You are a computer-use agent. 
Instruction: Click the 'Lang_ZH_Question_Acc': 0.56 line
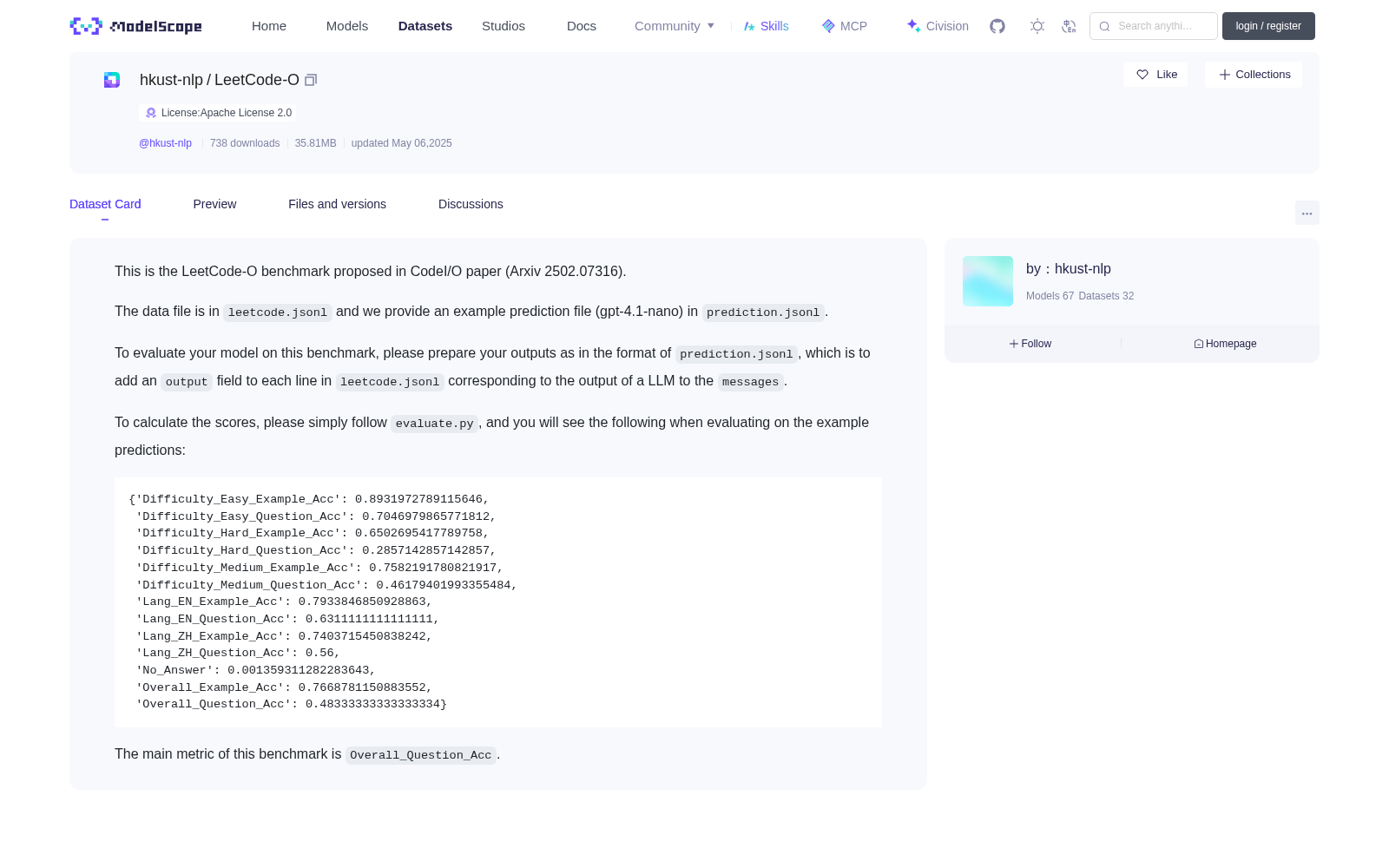[238, 653]
